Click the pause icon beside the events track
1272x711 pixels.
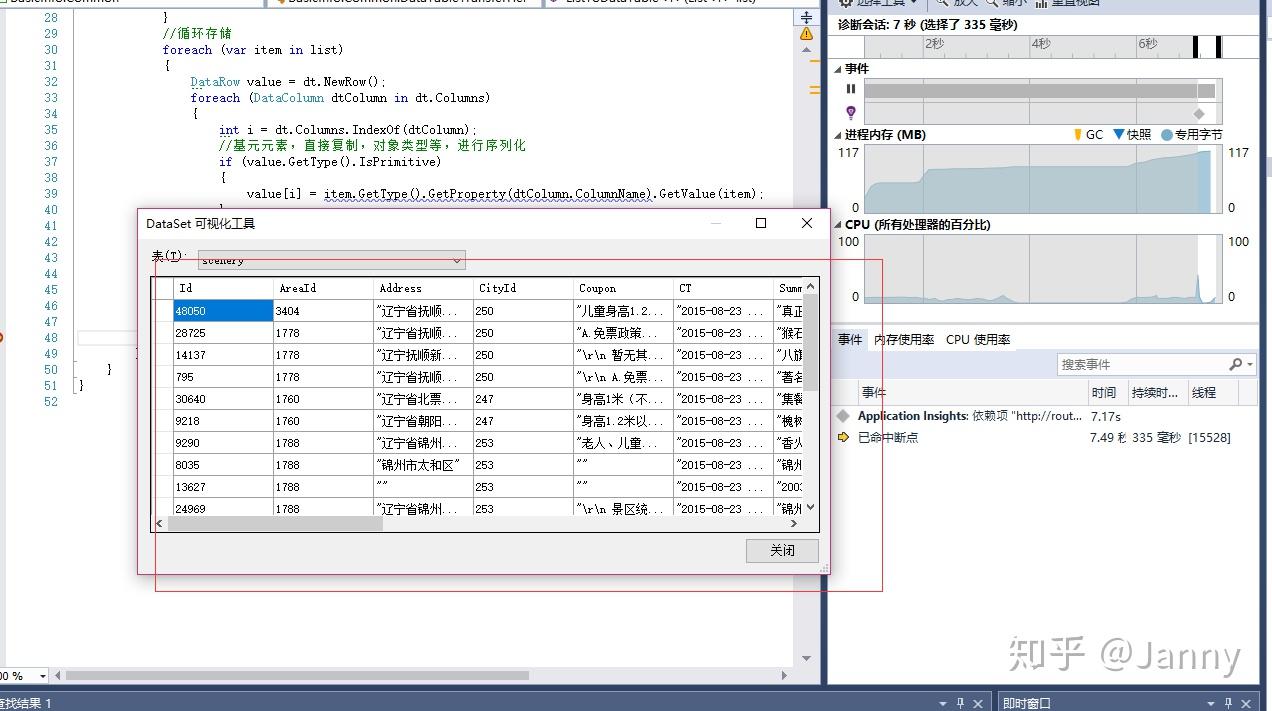[x=850, y=89]
